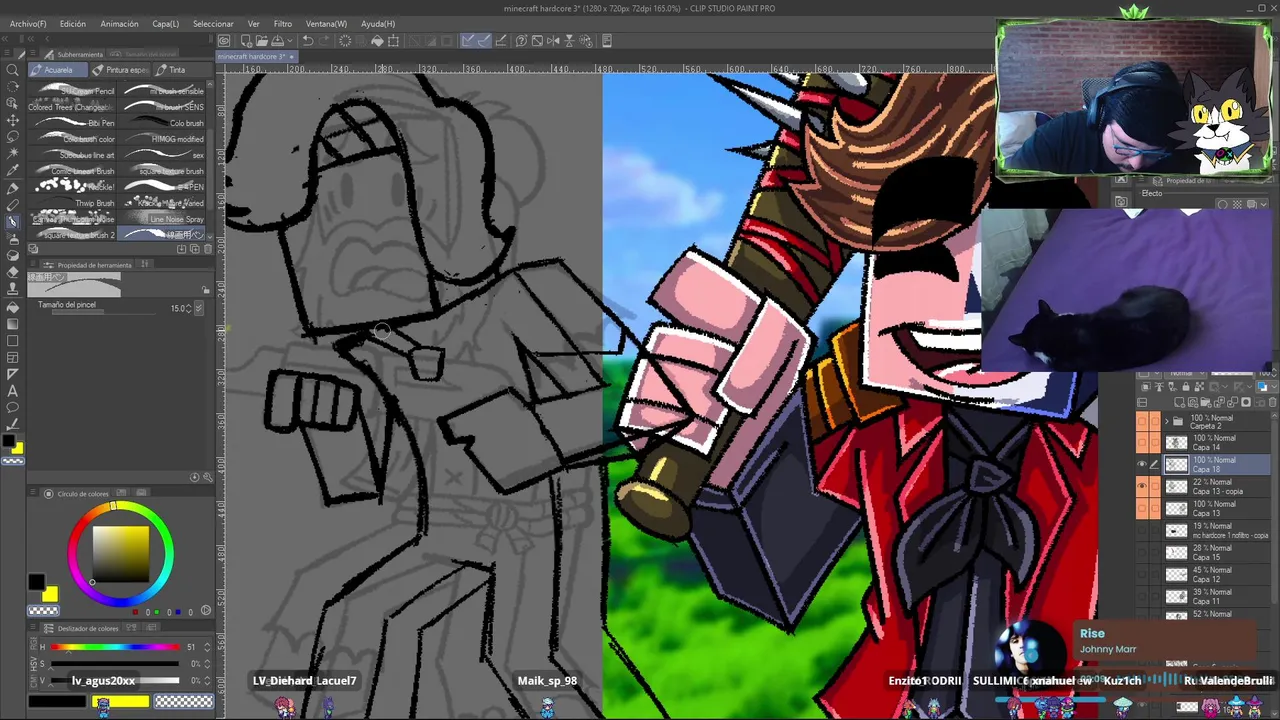The height and width of the screenshot is (720, 1280).
Task: Click the Transform scale icon in command bar
Action: (394, 41)
